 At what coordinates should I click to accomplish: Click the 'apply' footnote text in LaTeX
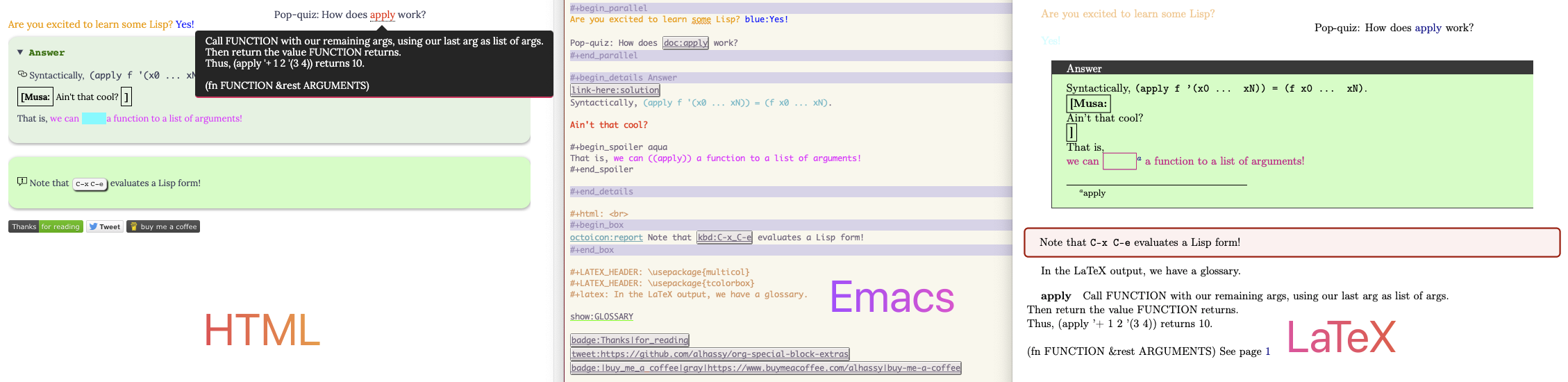(x=1093, y=193)
